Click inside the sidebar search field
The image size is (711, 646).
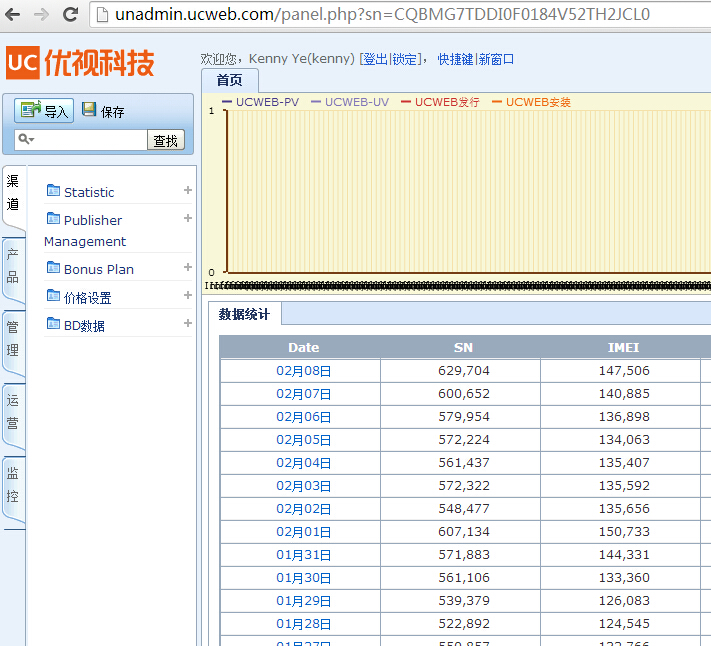coord(81,140)
